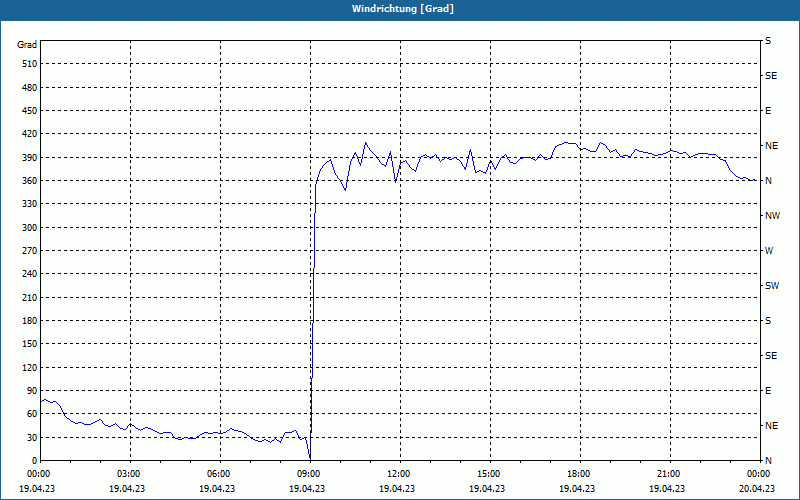The width and height of the screenshot is (800, 500).
Task: Click the 420 value on the degree axis
Action: (x=29, y=134)
